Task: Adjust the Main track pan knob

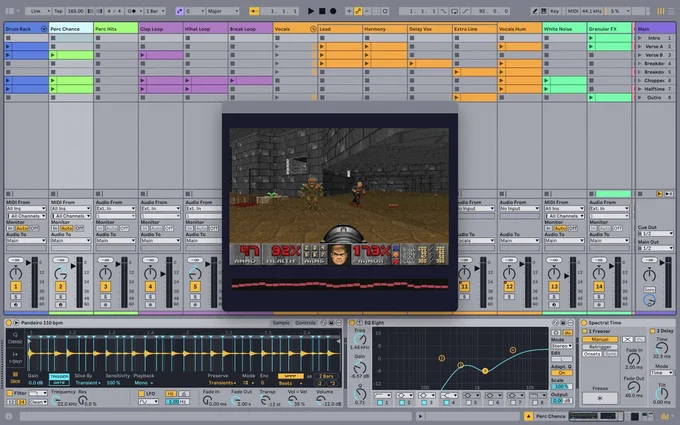Action: [x=649, y=274]
